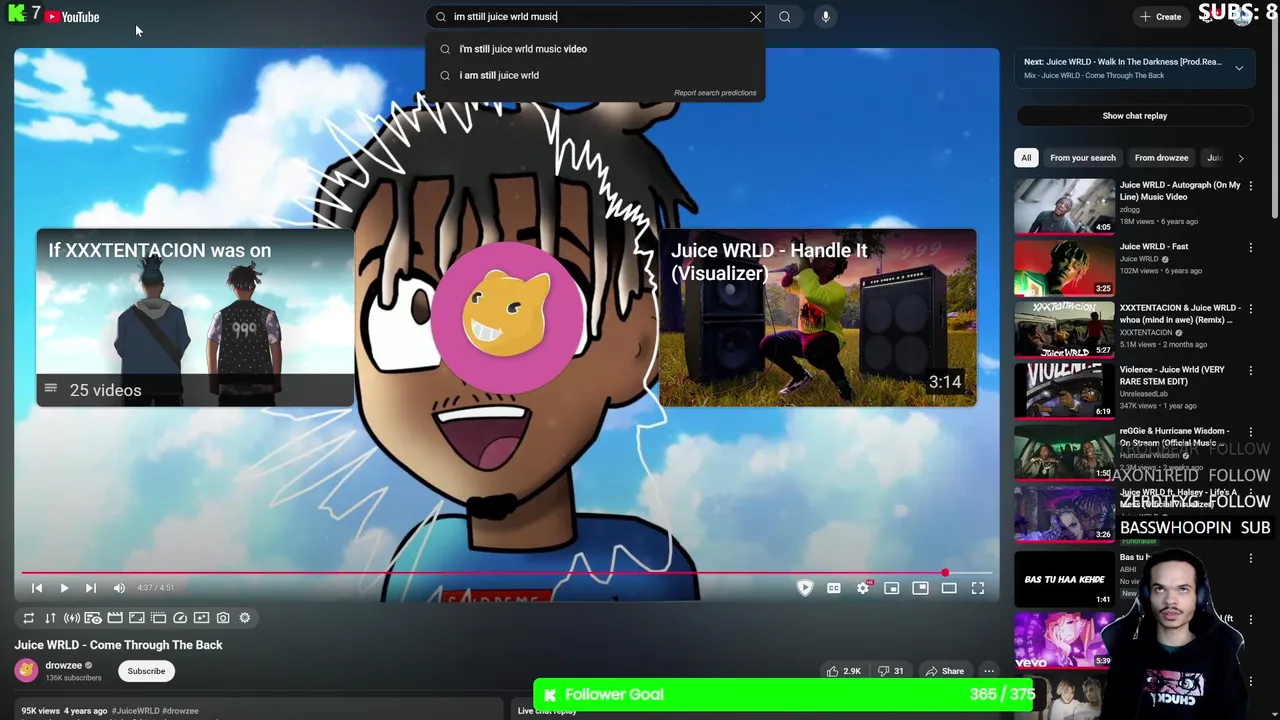Open 'Report search predictions' link

pos(715,93)
